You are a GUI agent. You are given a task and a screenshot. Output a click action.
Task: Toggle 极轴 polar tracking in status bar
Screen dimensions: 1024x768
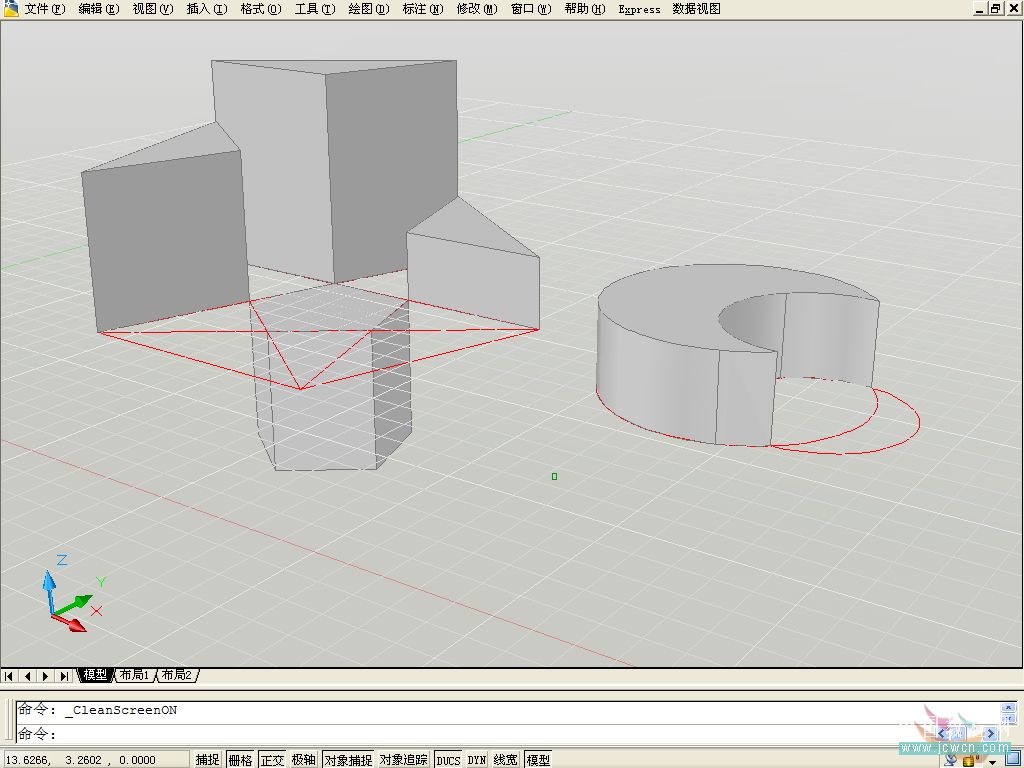point(304,760)
